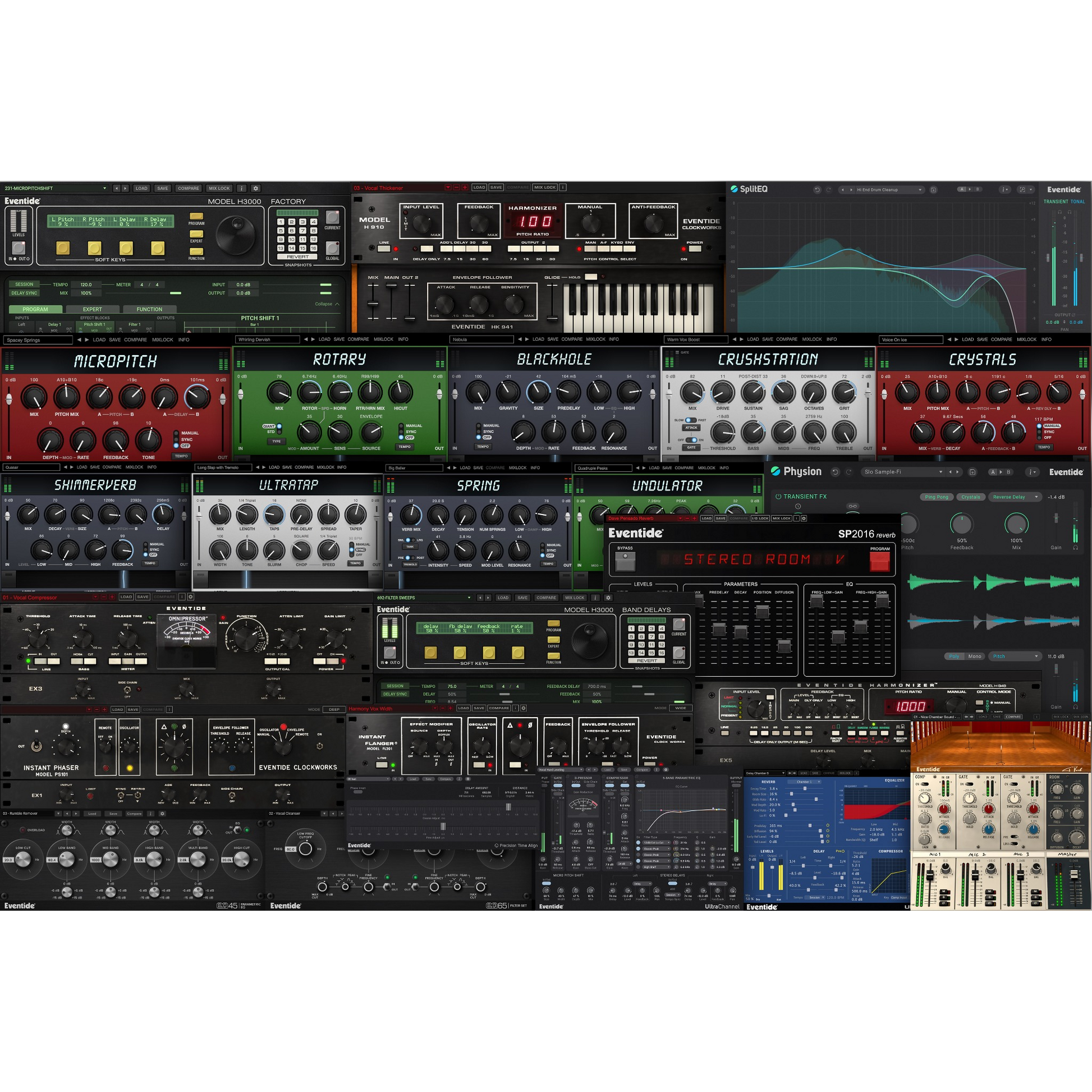Click the red PROGRAM button on SP2016 reverb

[879, 561]
